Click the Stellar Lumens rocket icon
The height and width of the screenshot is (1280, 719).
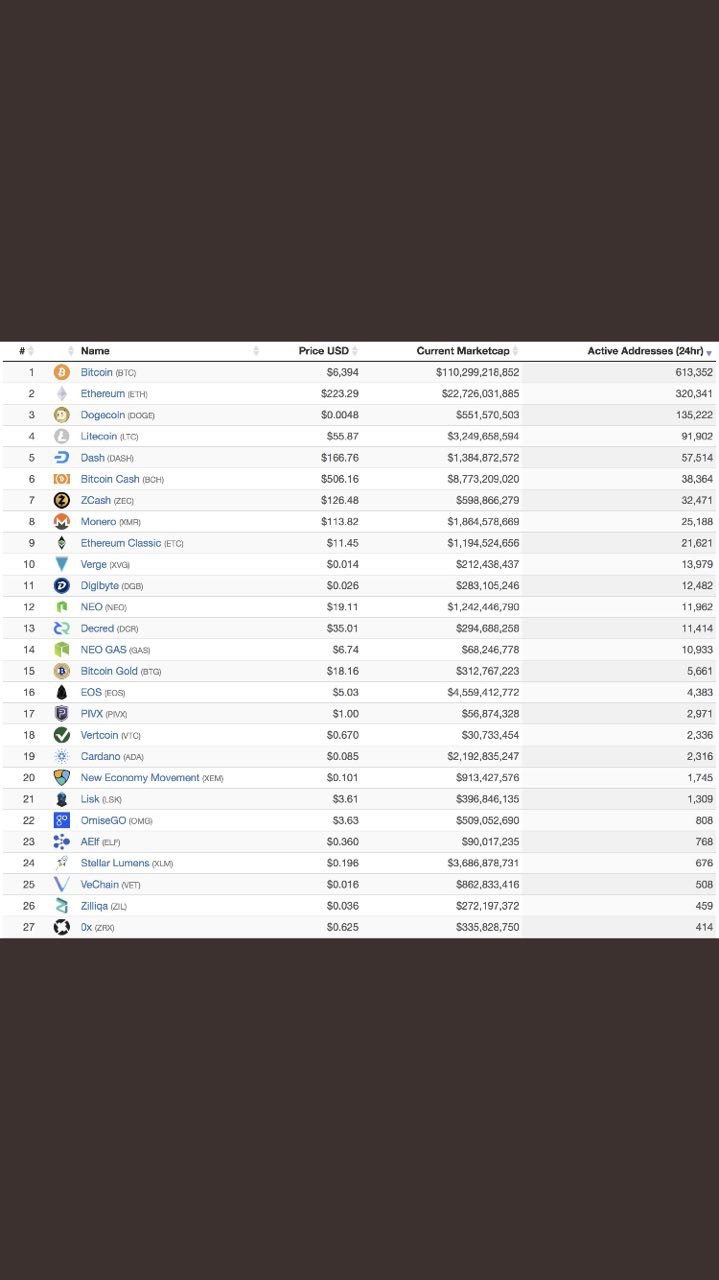pos(61,863)
